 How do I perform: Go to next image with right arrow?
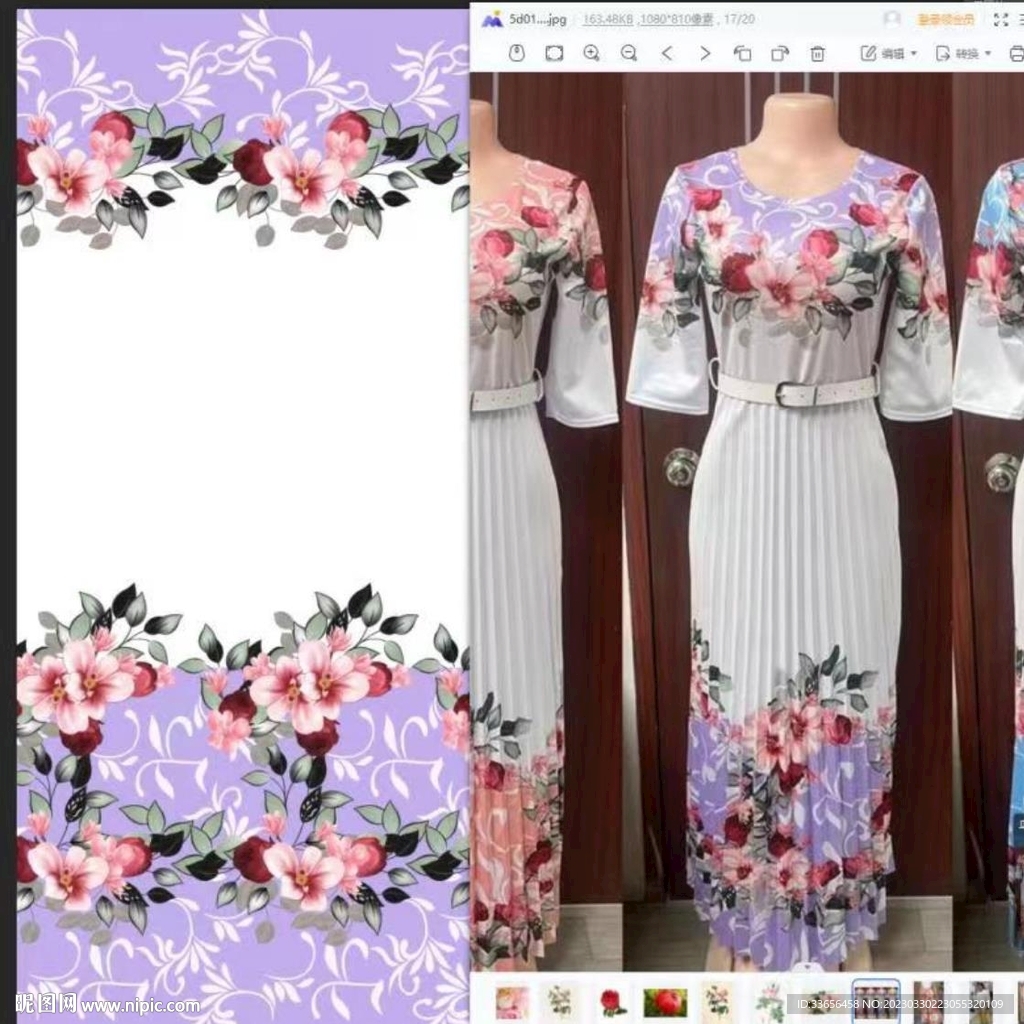click(705, 53)
